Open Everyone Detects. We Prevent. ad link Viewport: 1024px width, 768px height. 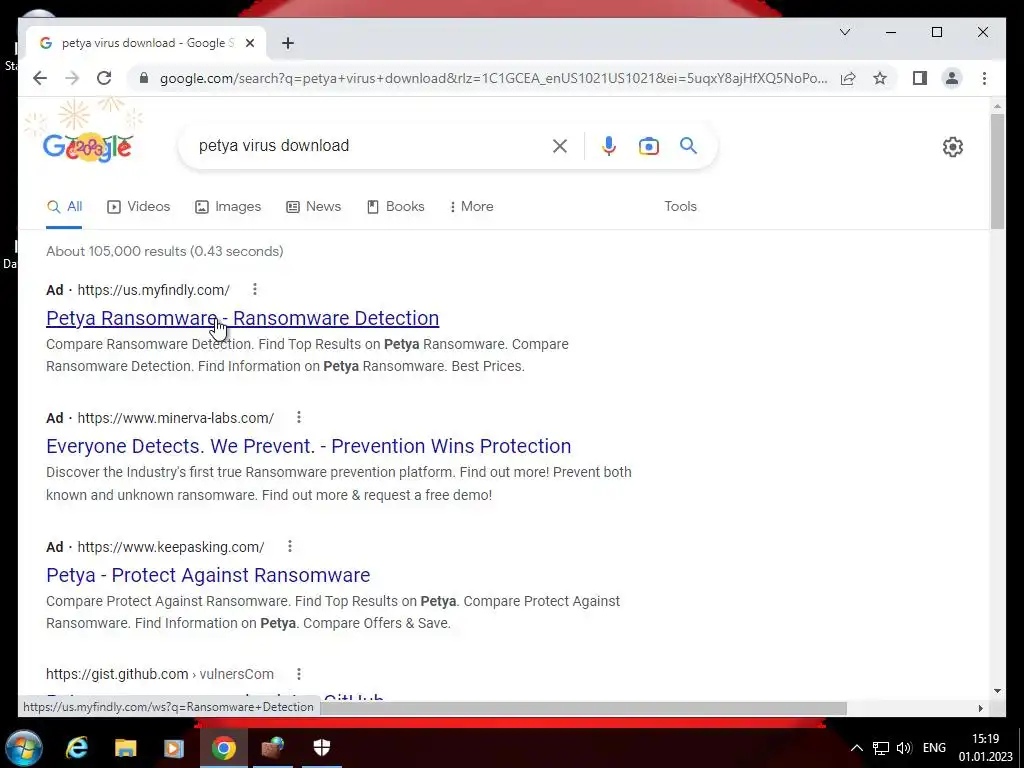tap(308, 446)
